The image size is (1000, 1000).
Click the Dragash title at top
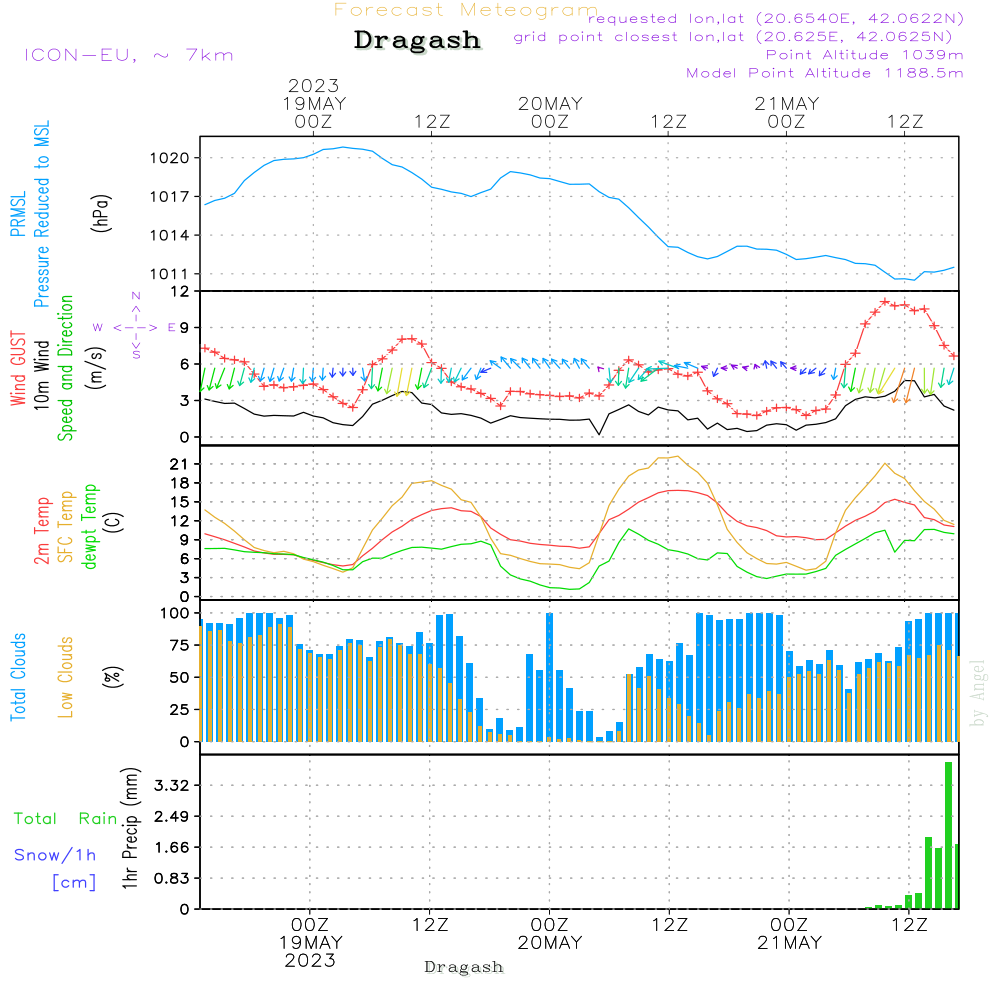(x=417, y=41)
